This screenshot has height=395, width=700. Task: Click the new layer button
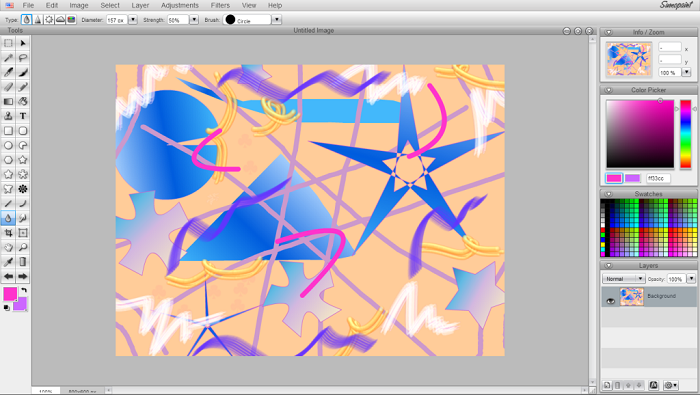pos(607,385)
